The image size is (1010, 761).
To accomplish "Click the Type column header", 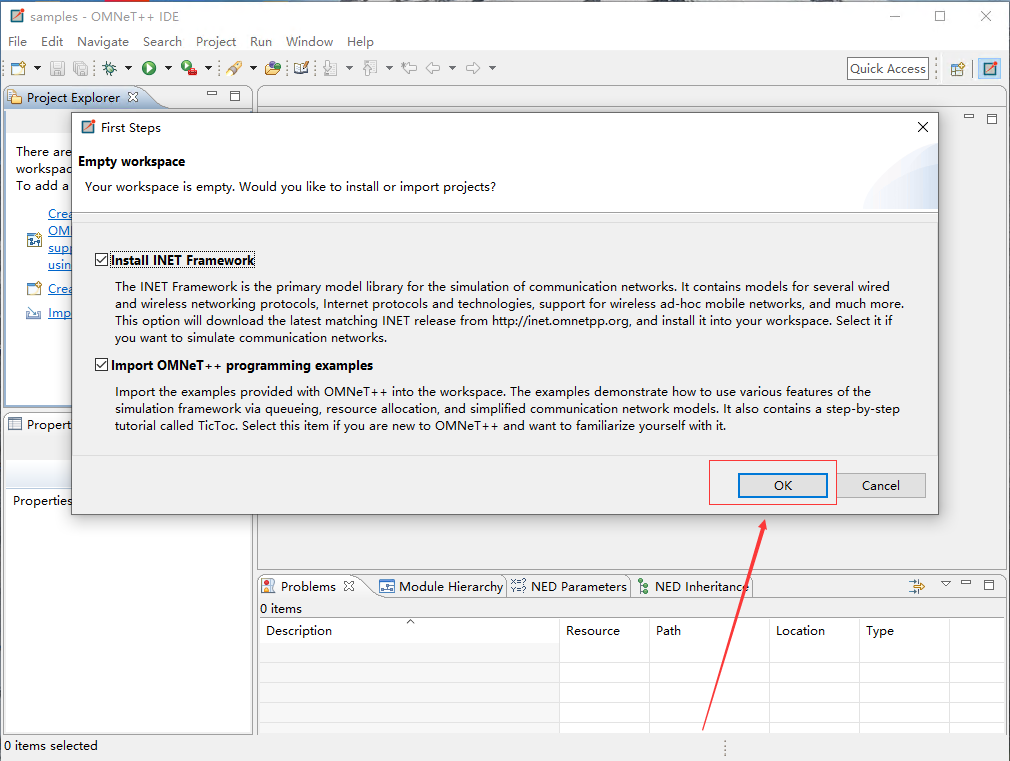I will 904,631.
